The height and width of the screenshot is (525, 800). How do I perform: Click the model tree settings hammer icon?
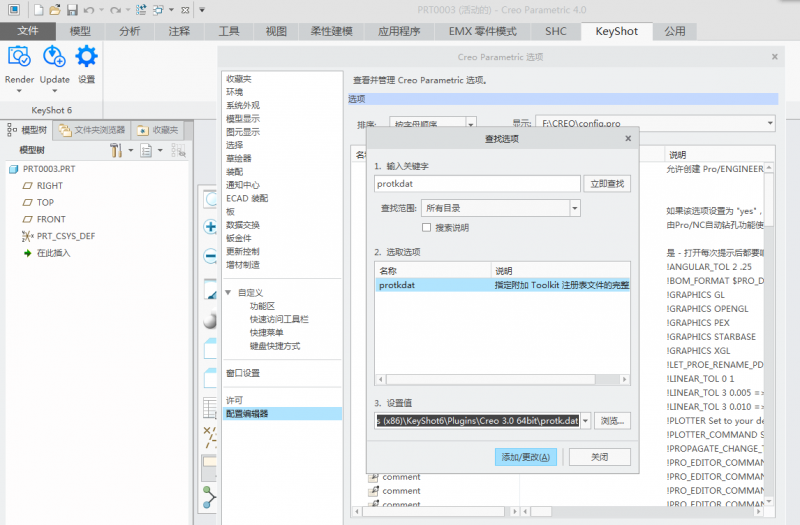(x=116, y=150)
